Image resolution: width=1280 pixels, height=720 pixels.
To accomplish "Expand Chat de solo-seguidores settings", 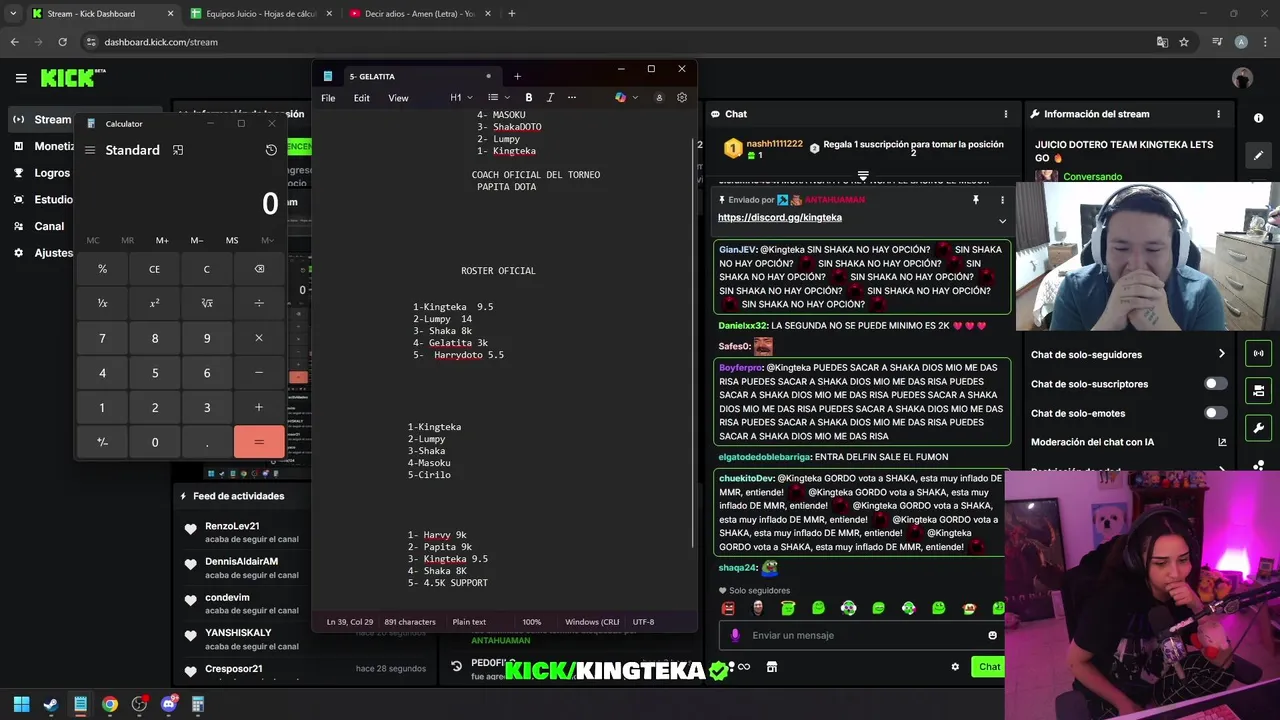I will pyautogui.click(x=1221, y=354).
